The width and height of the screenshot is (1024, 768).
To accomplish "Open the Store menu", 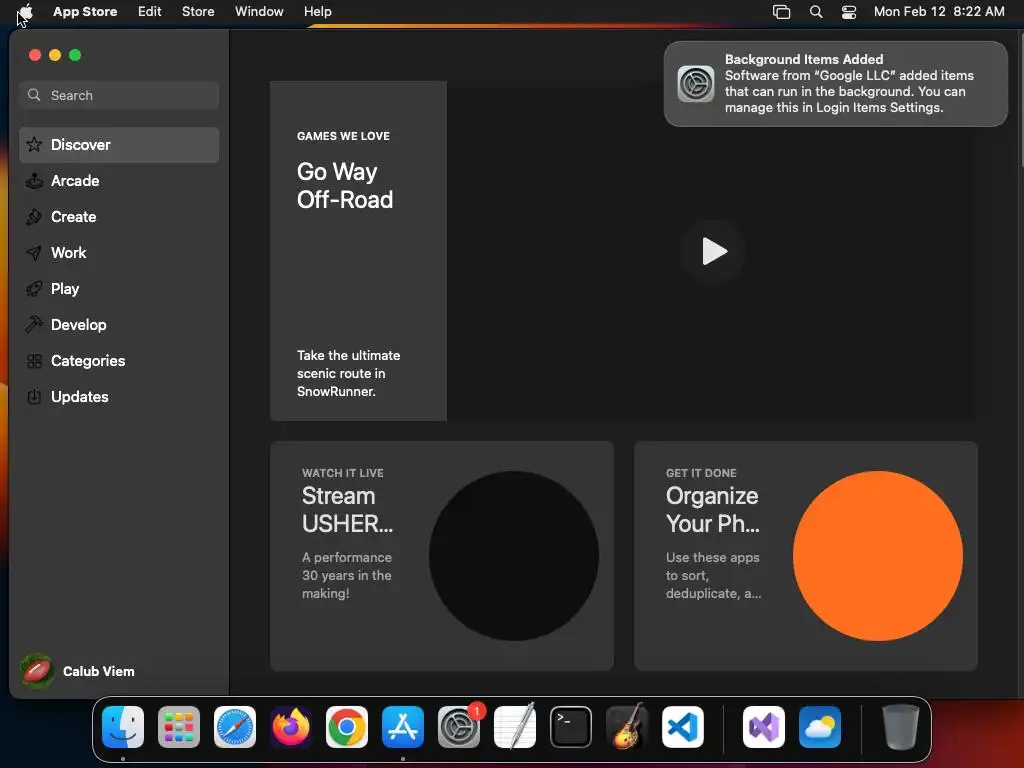I will point(198,12).
